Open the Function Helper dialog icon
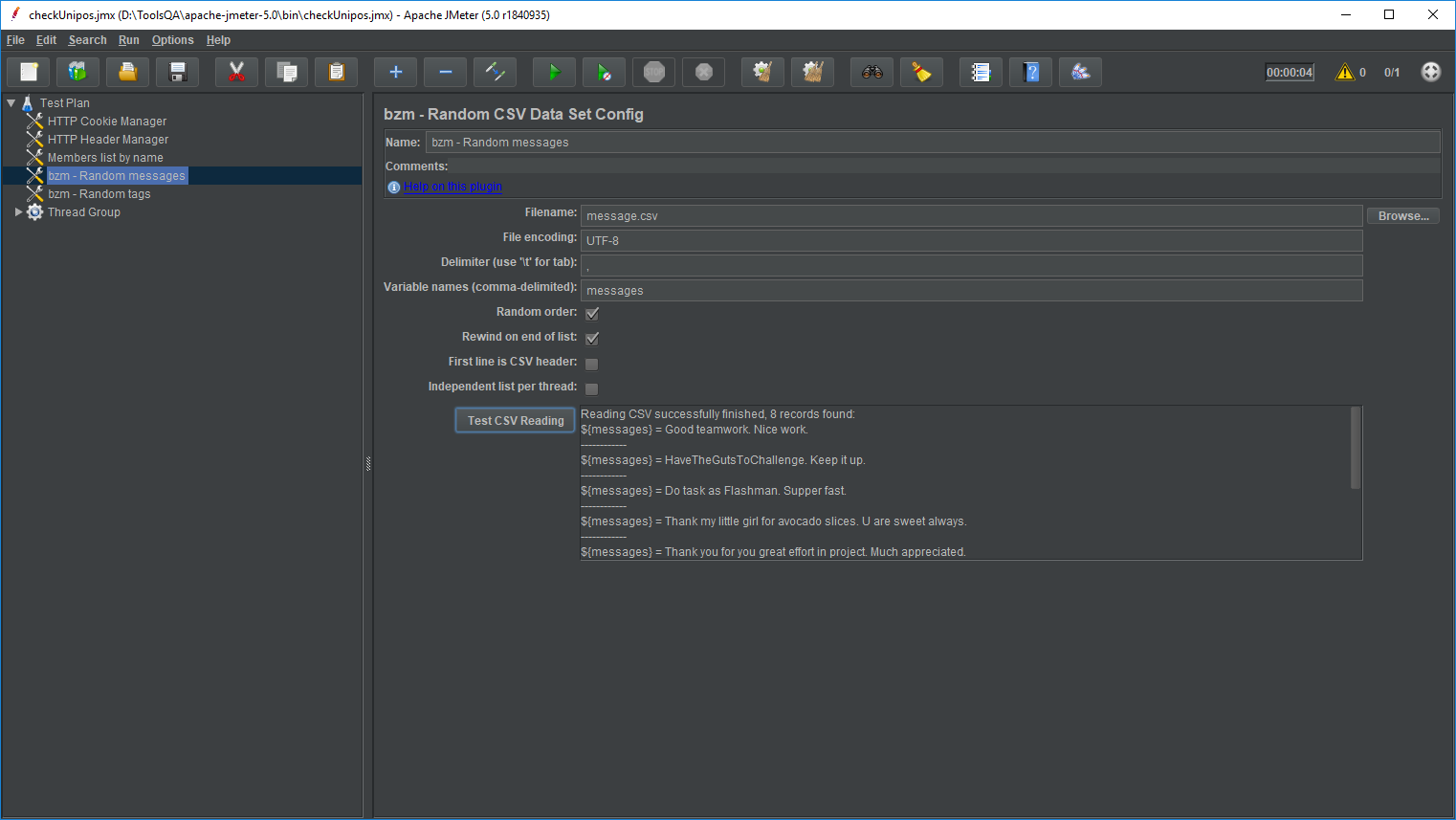Image resolution: width=1456 pixels, height=820 pixels. coord(982,72)
